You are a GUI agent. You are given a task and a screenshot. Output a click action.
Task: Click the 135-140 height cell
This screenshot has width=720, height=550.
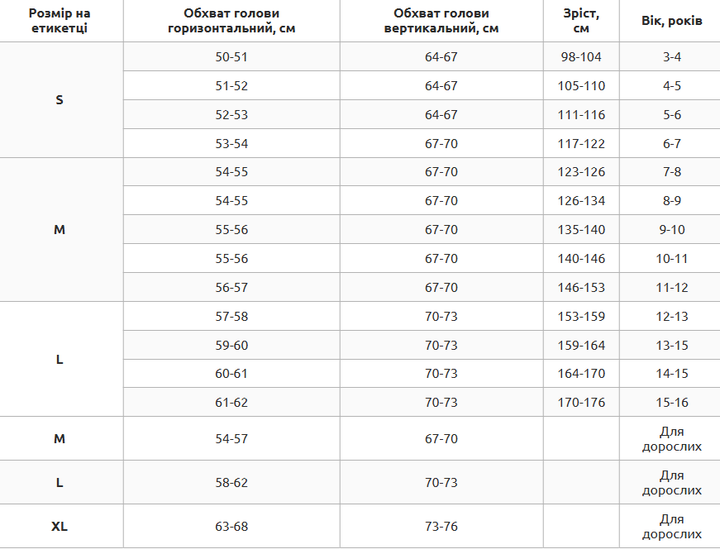(581, 229)
